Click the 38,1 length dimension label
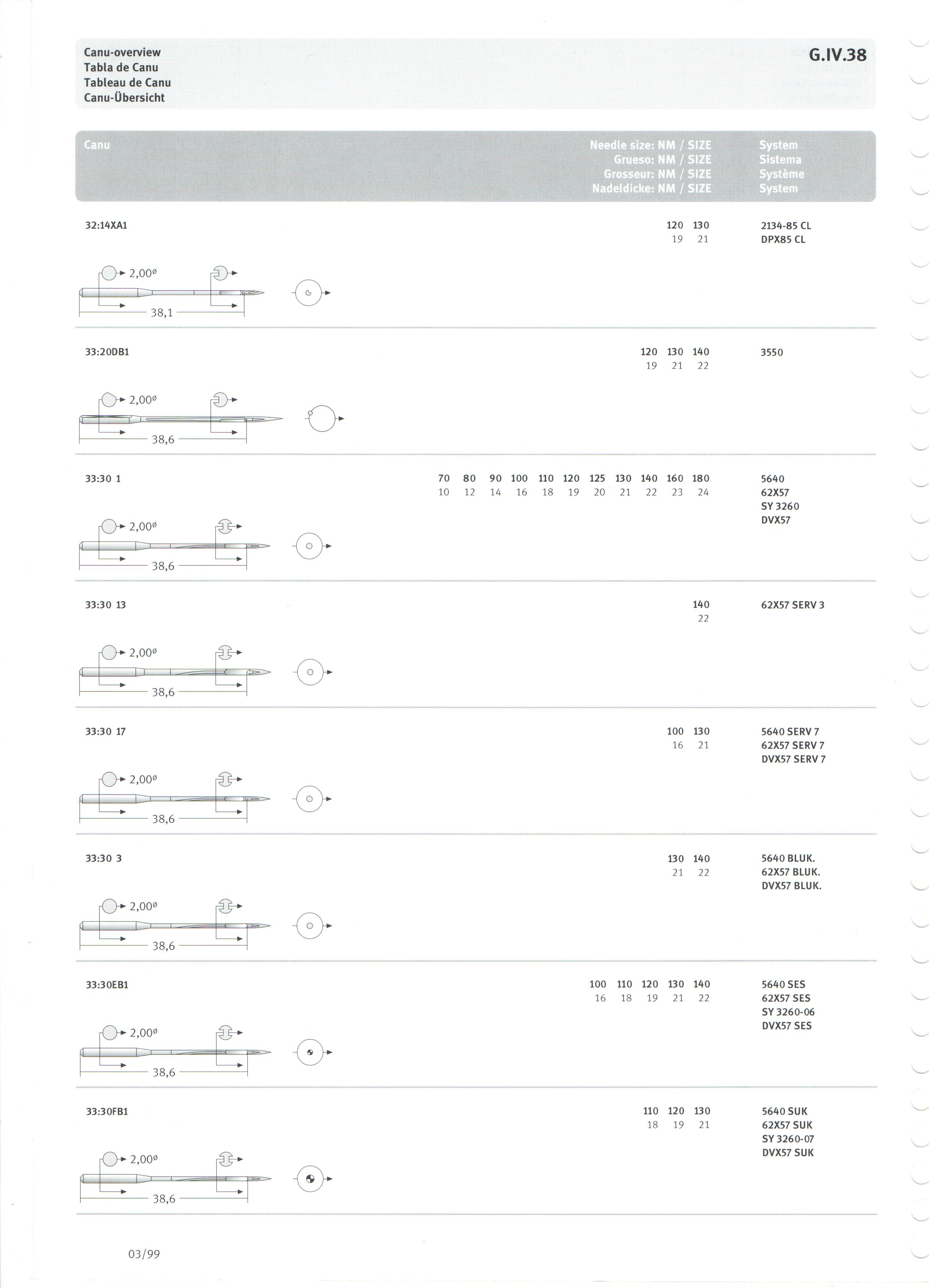Screen dimensions: 937x1288 [x=162, y=312]
